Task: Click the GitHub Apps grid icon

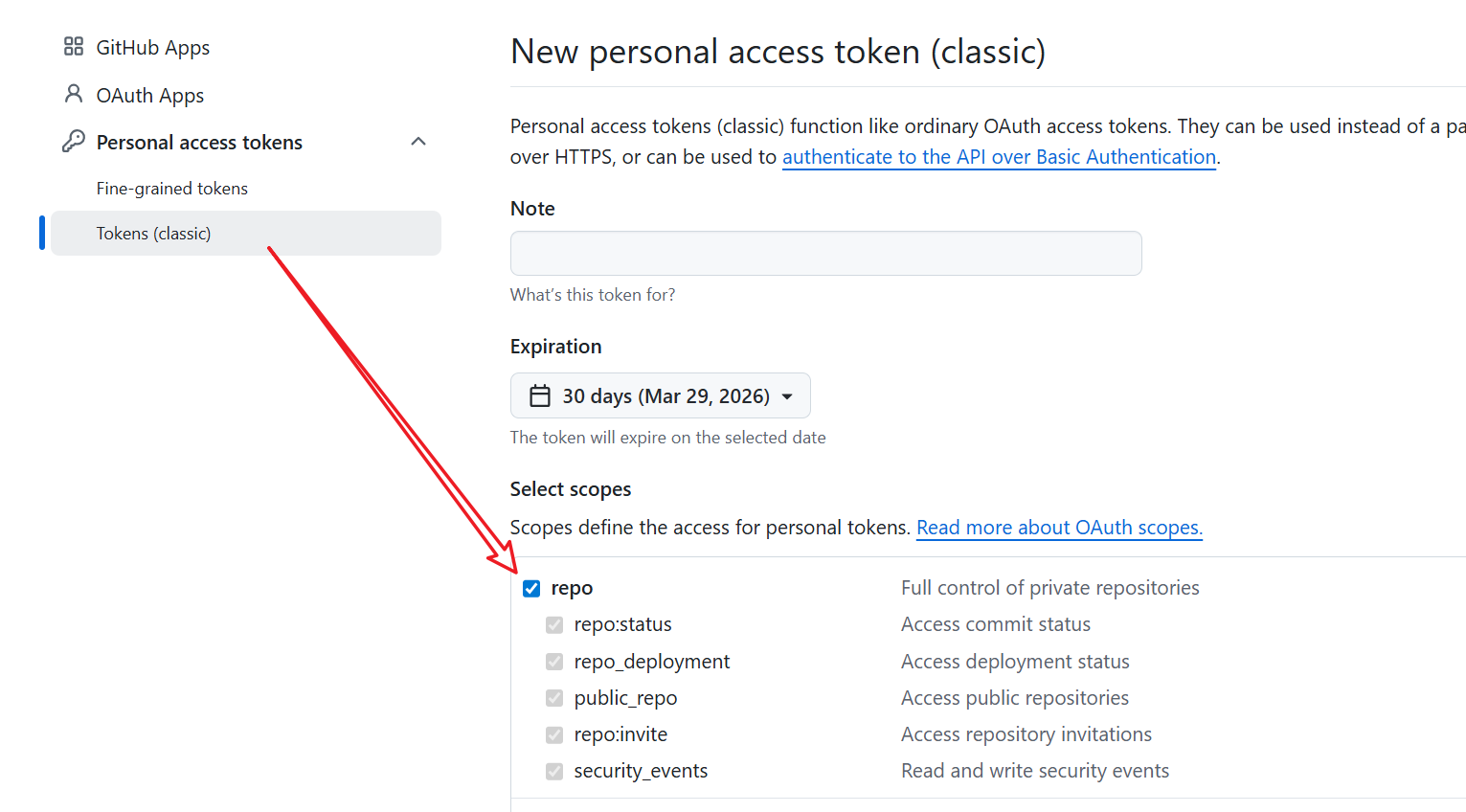Action: coord(72,45)
